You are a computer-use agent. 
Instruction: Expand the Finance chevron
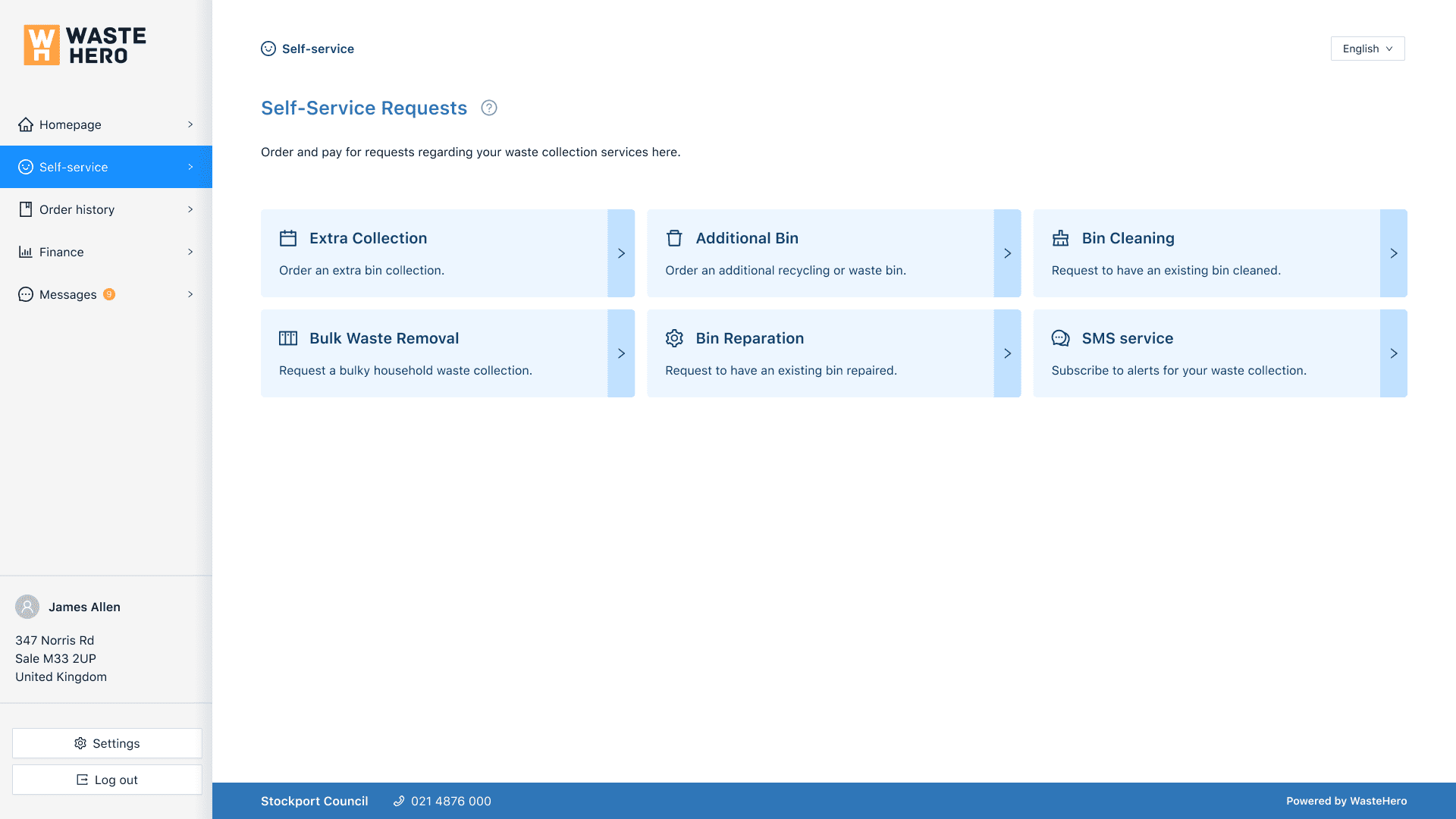point(190,252)
